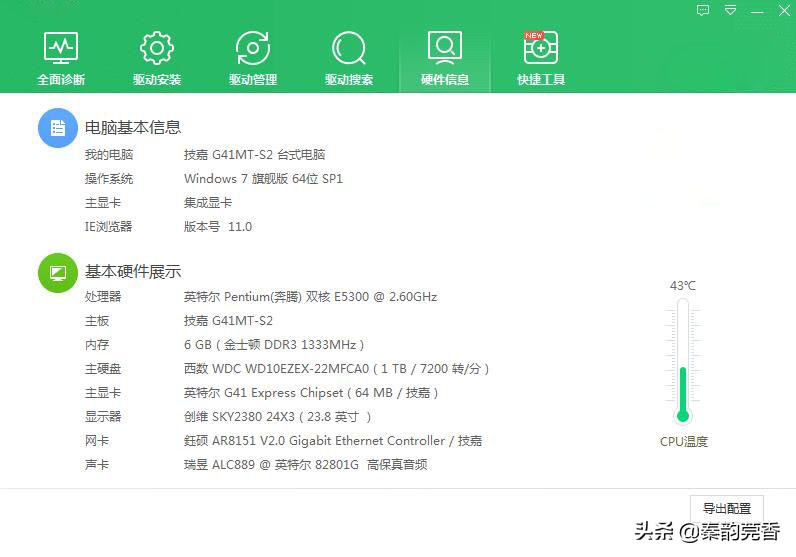796x557 pixels.
Task: Select the 硬件信息 monitor icon
Action: click(x=445, y=48)
